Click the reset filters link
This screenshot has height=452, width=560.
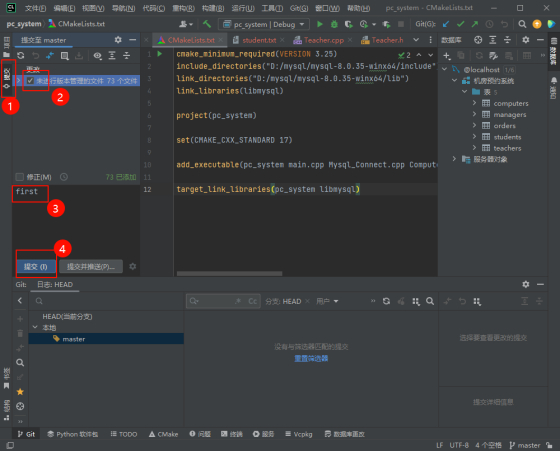pyautogui.click(x=311, y=358)
